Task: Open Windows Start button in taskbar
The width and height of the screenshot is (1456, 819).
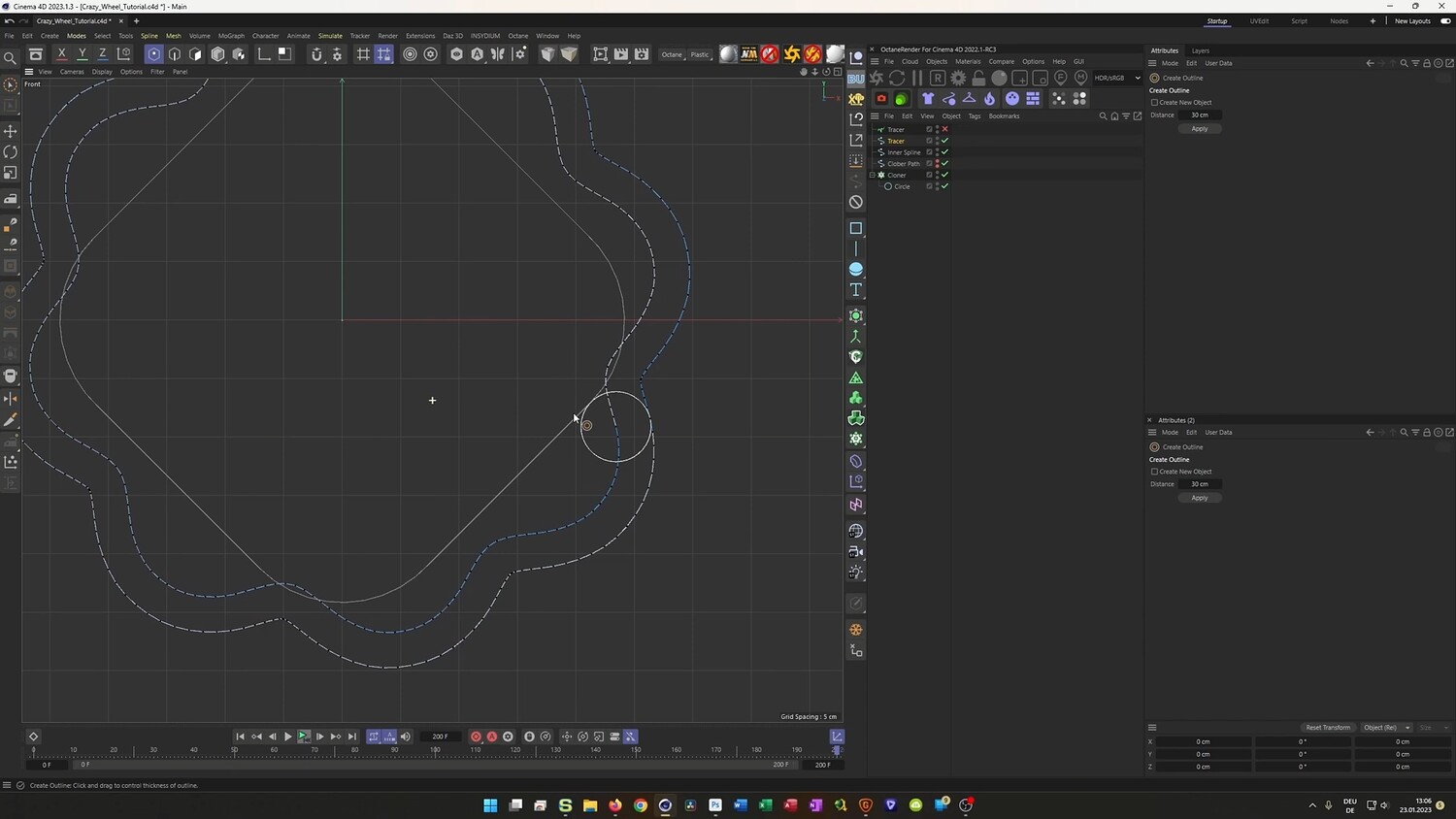Action: pos(490,805)
